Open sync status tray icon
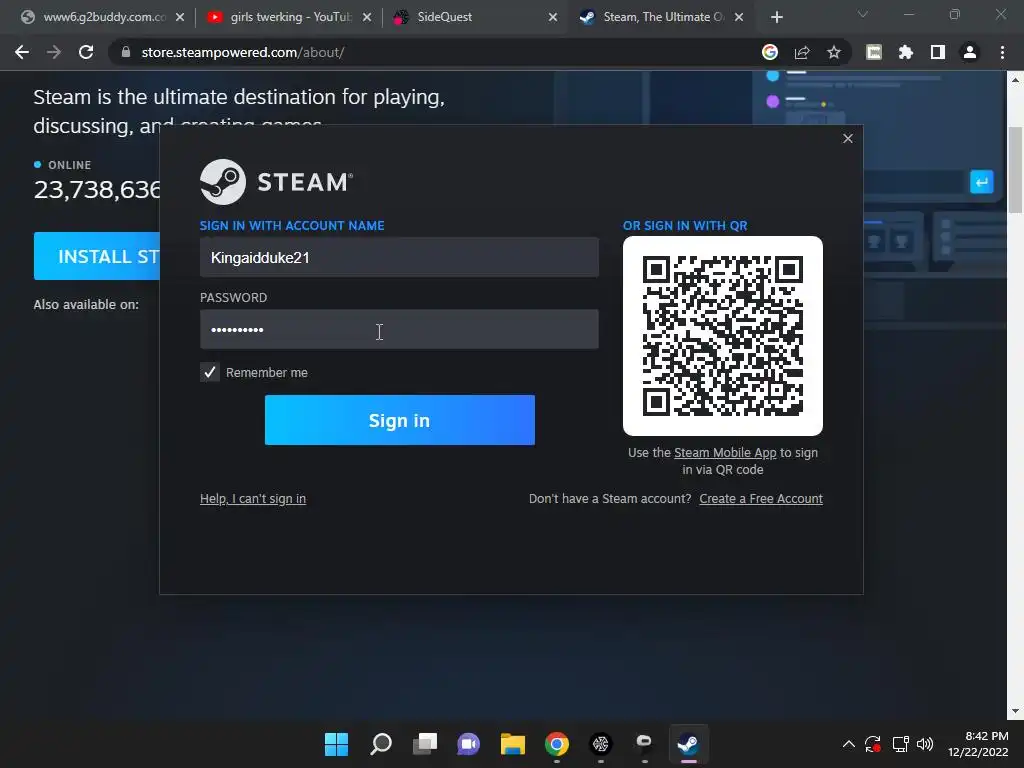The image size is (1024, 768). (872, 744)
